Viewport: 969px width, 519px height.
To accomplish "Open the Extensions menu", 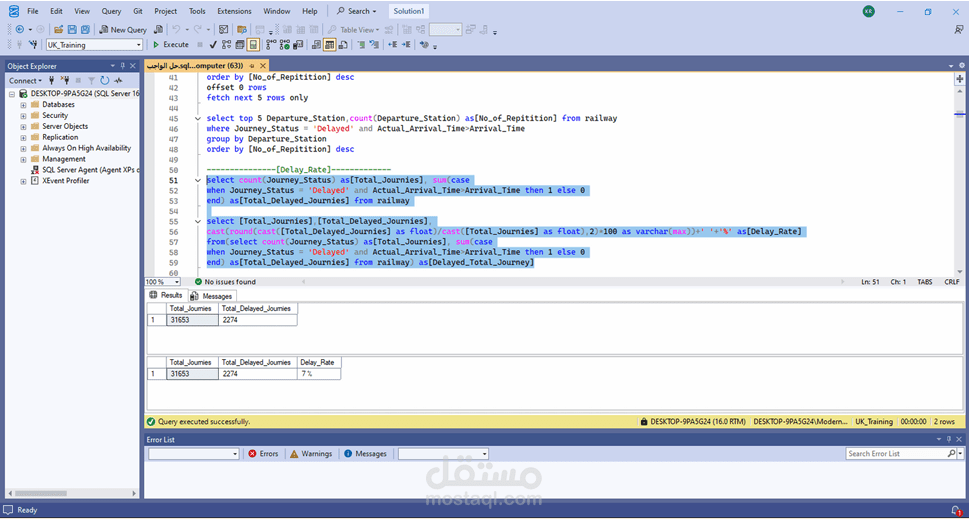I will tap(234, 11).
